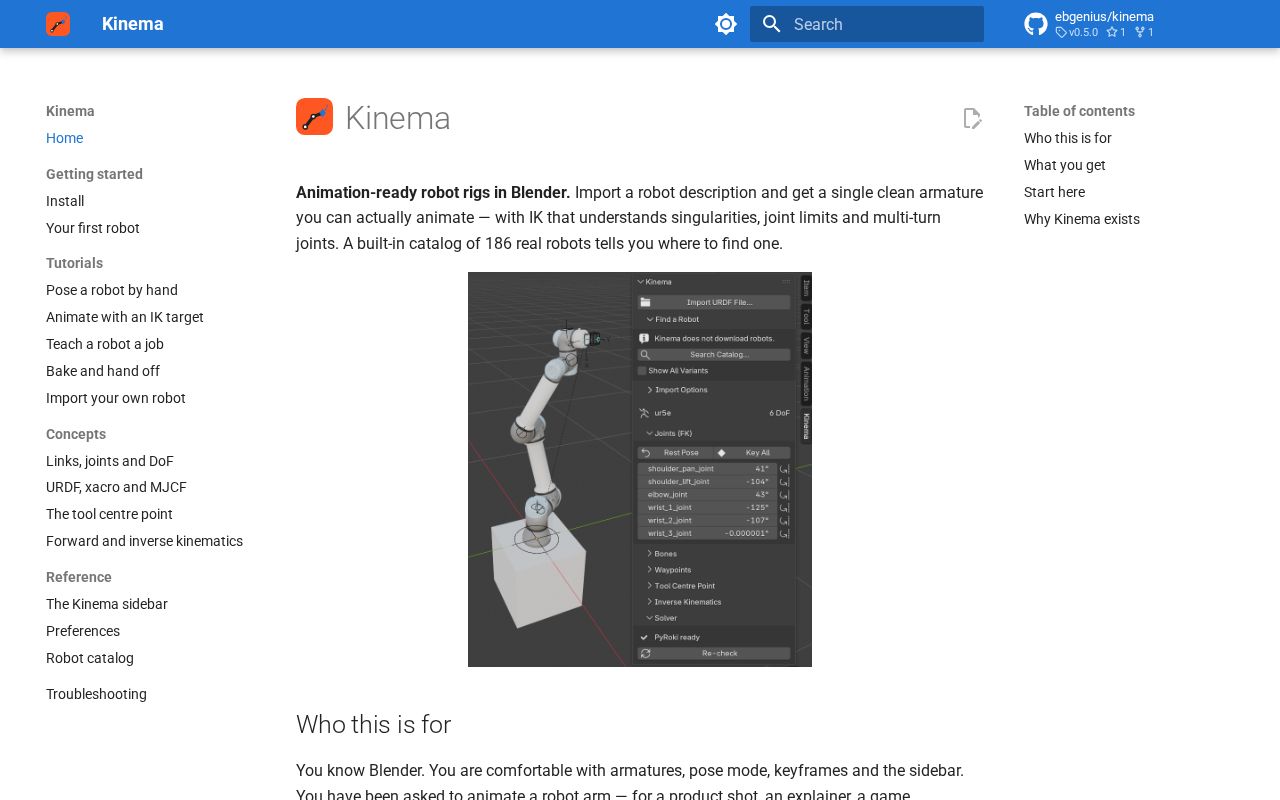Open The Kinema sidebar reference
The image size is (1280, 800).
(x=107, y=604)
